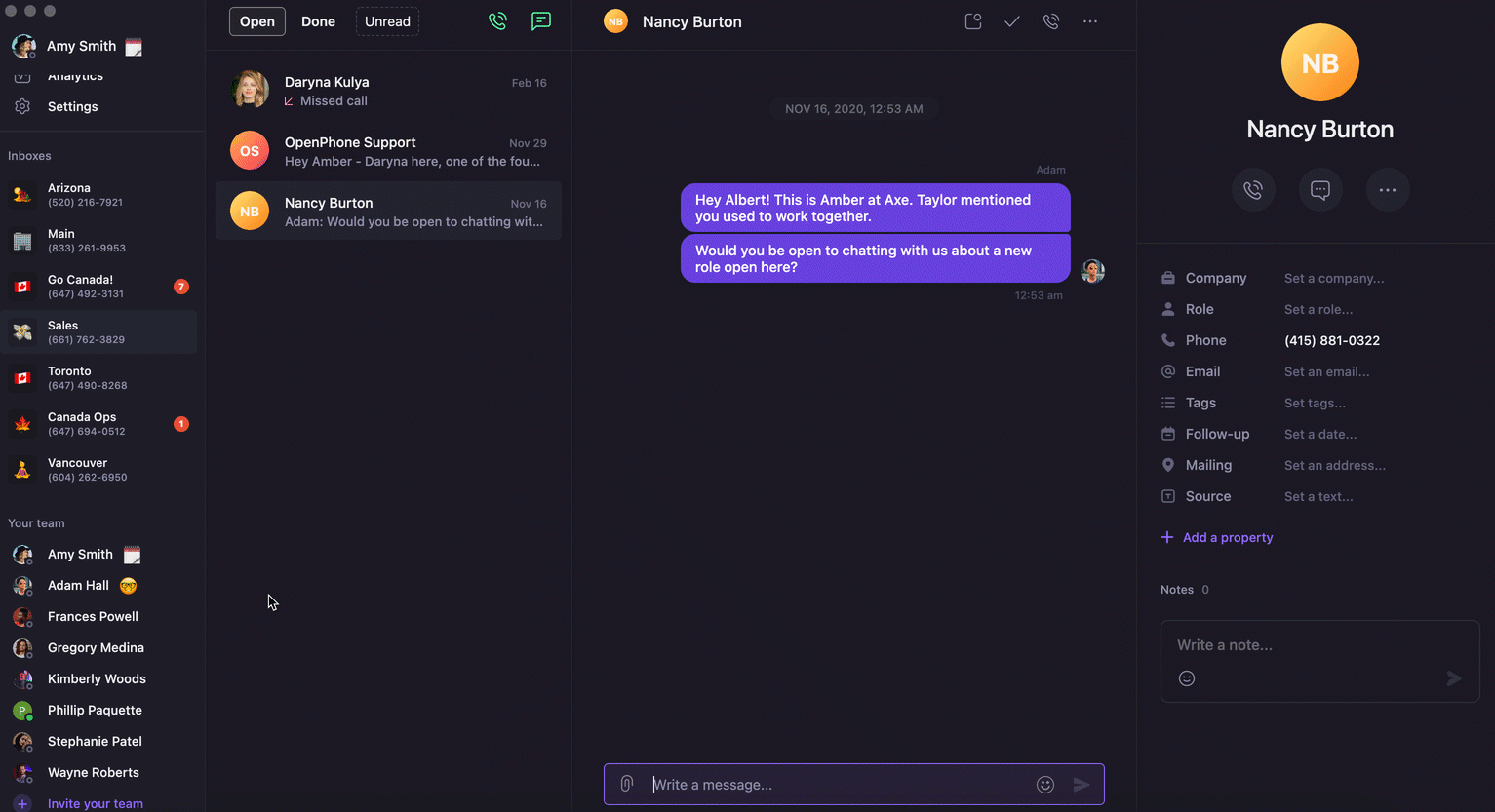Click the emoji icon in the note field

point(1186,677)
